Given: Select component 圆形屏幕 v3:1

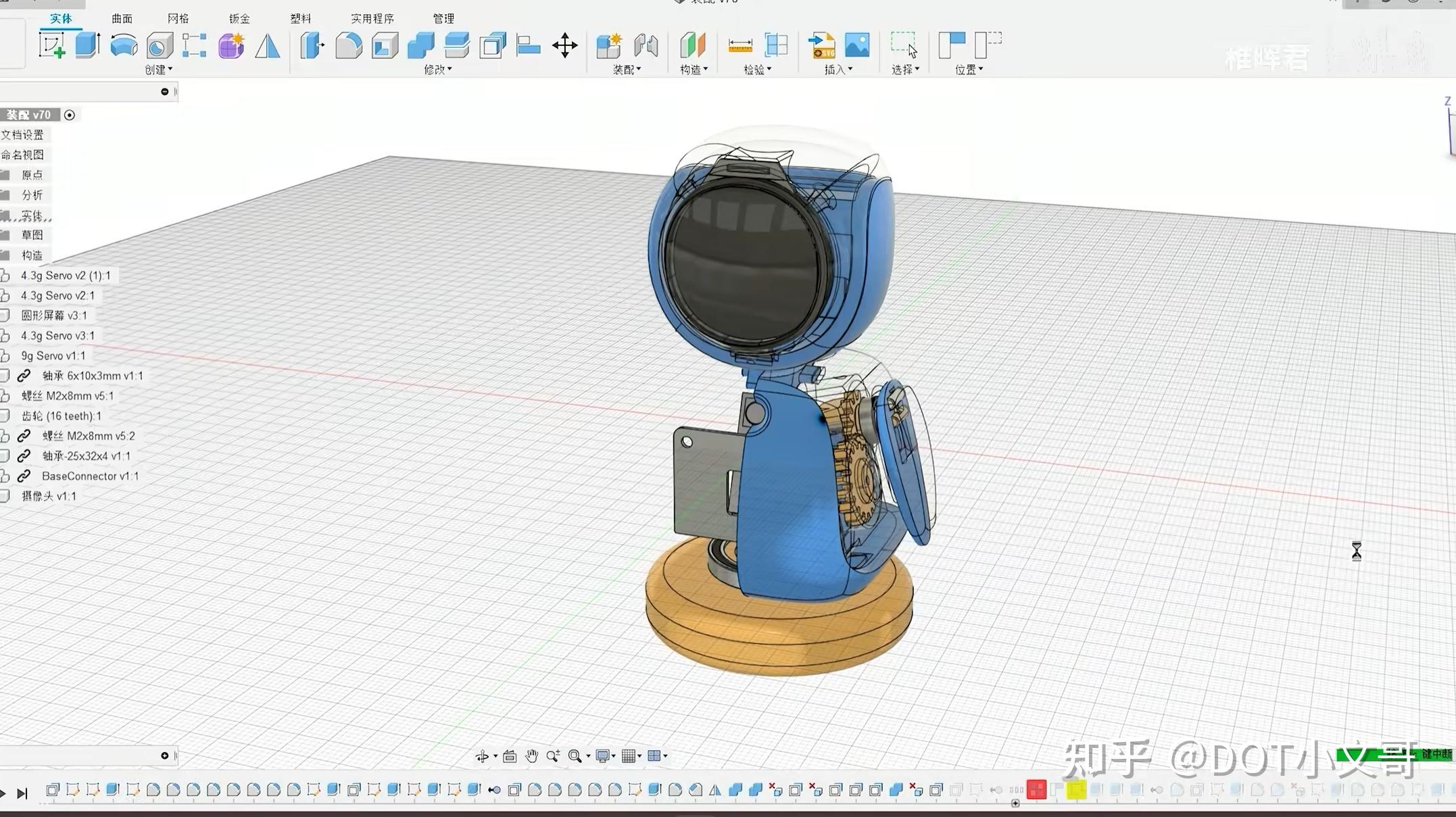Looking at the screenshot, I should click(54, 316).
